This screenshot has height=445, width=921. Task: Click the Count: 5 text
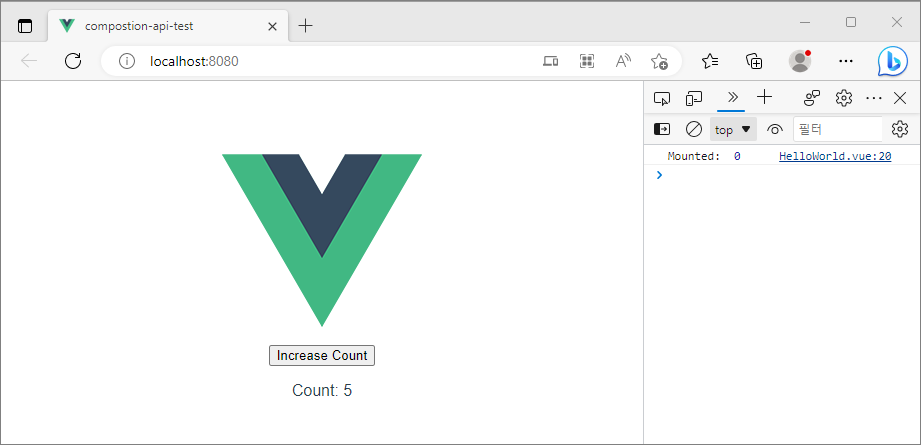coord(322,390)
